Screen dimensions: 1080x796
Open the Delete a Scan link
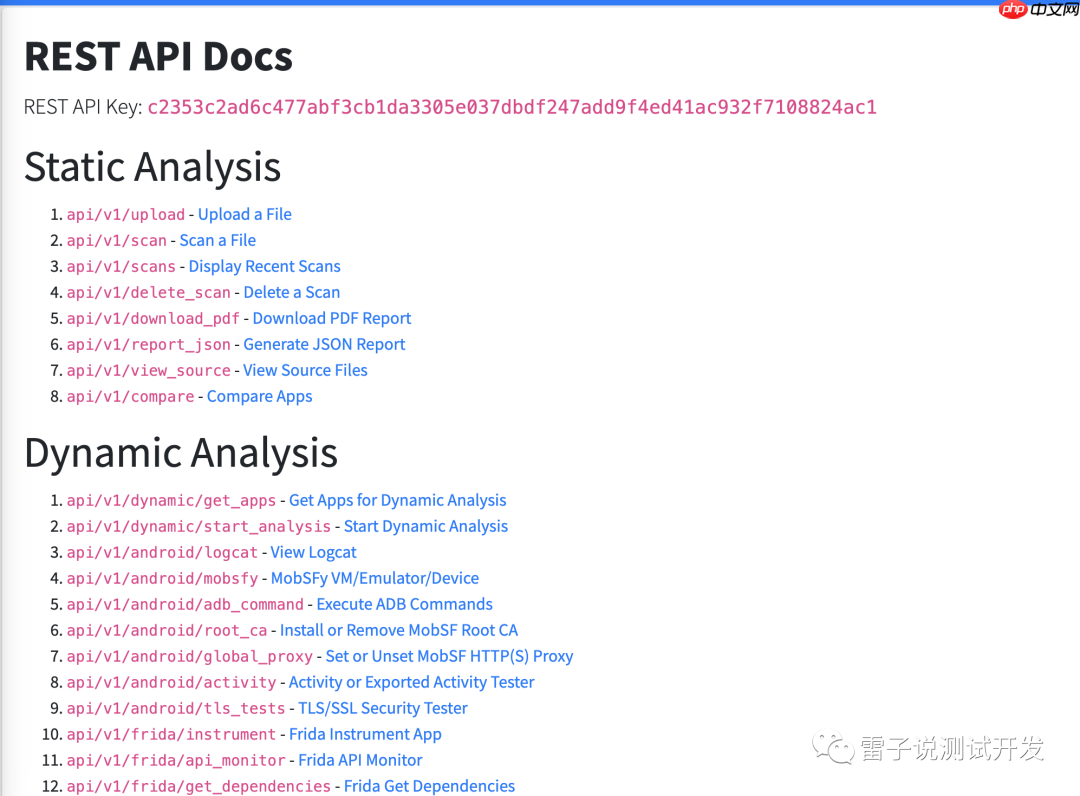click(x=292, y=293)
